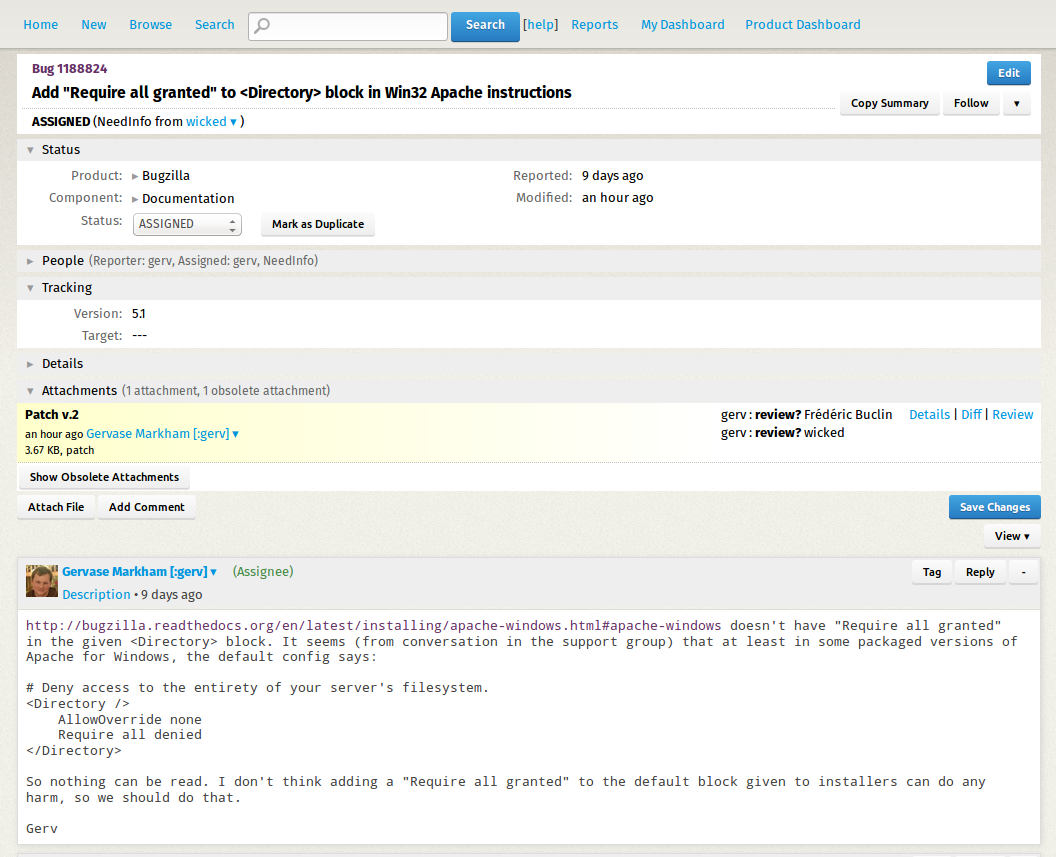Image resolution: width=1056 pixels, height=857 pixels.
Task: Click review flag 'Frédéric Buclin'
Action: pyautogui.click(x=848, y=415)
